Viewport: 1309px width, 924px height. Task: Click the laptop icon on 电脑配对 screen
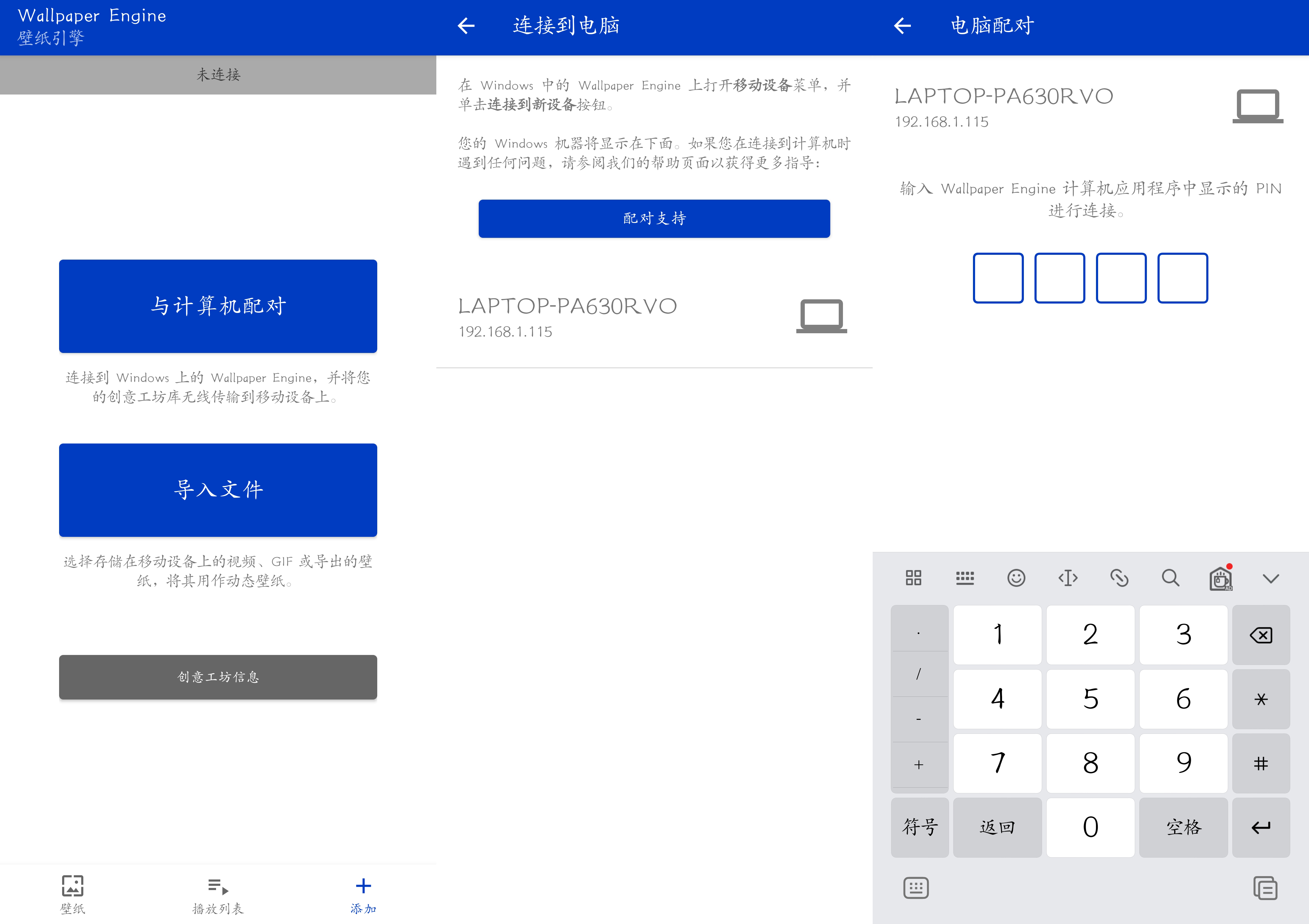click(1258, 106)
